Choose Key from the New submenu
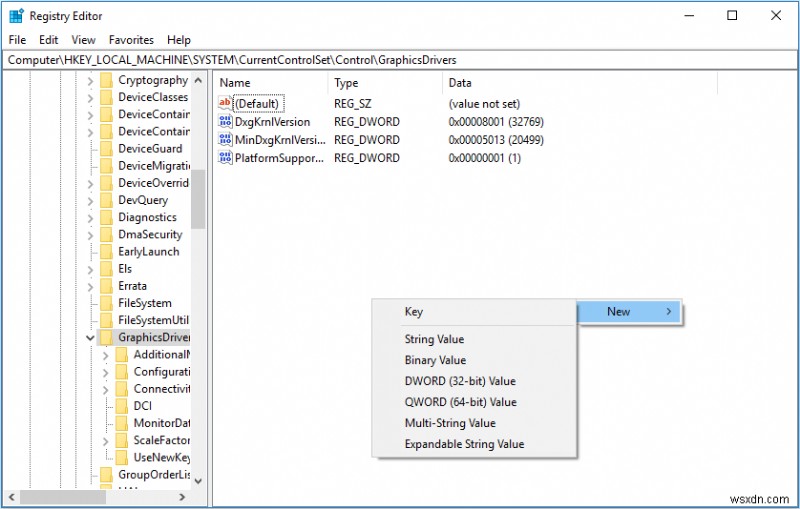 pos(474,312)
